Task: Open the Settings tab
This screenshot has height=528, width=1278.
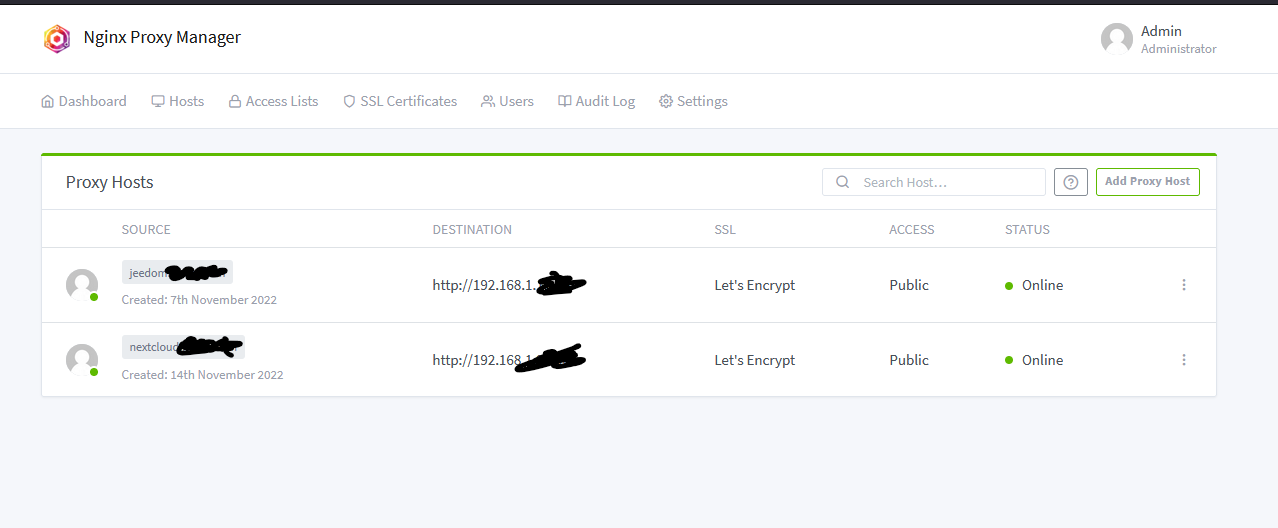Action: (x=693, y=101)
